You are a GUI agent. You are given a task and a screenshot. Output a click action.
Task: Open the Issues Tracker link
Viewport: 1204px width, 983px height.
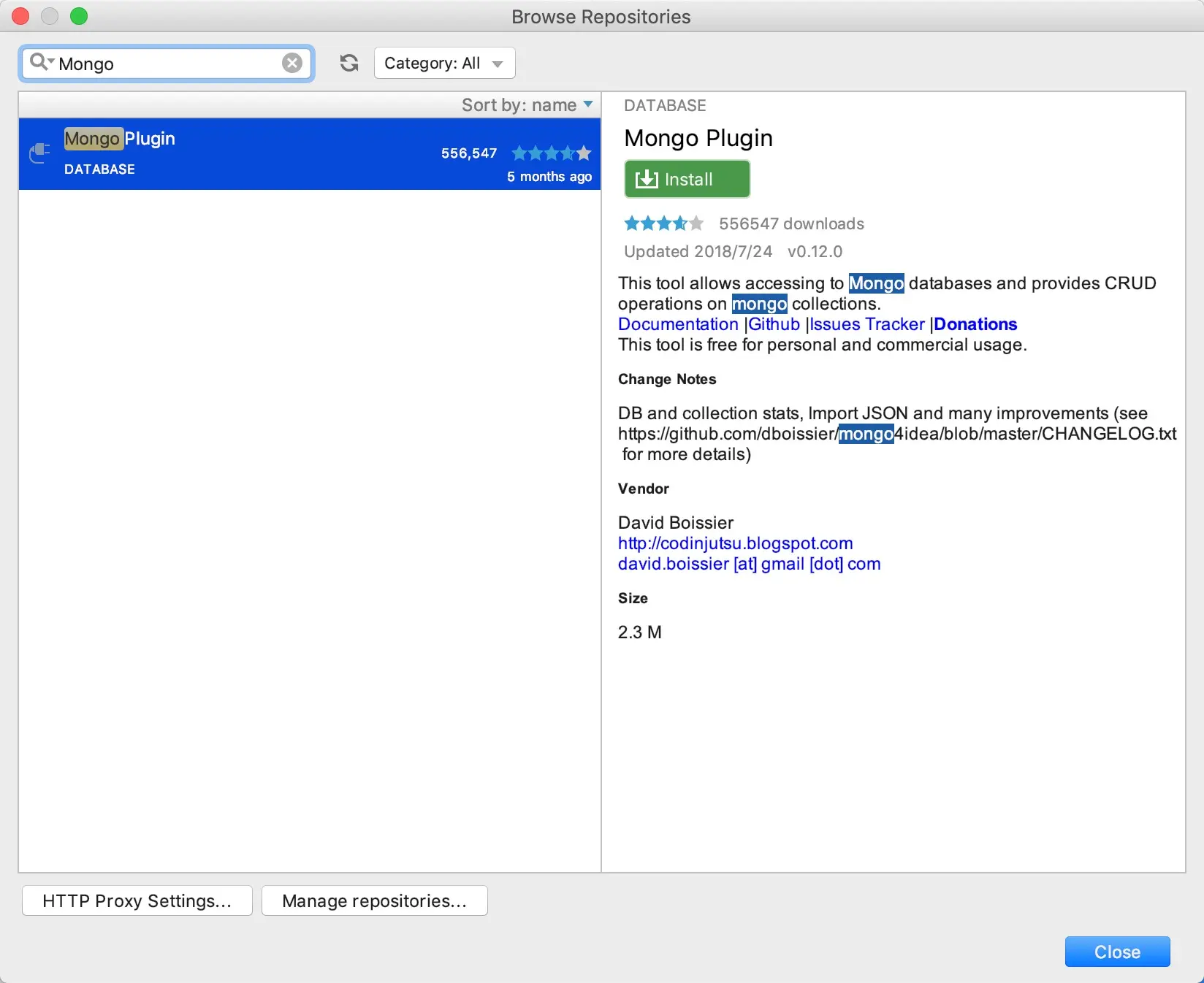[x=867, y=324]
